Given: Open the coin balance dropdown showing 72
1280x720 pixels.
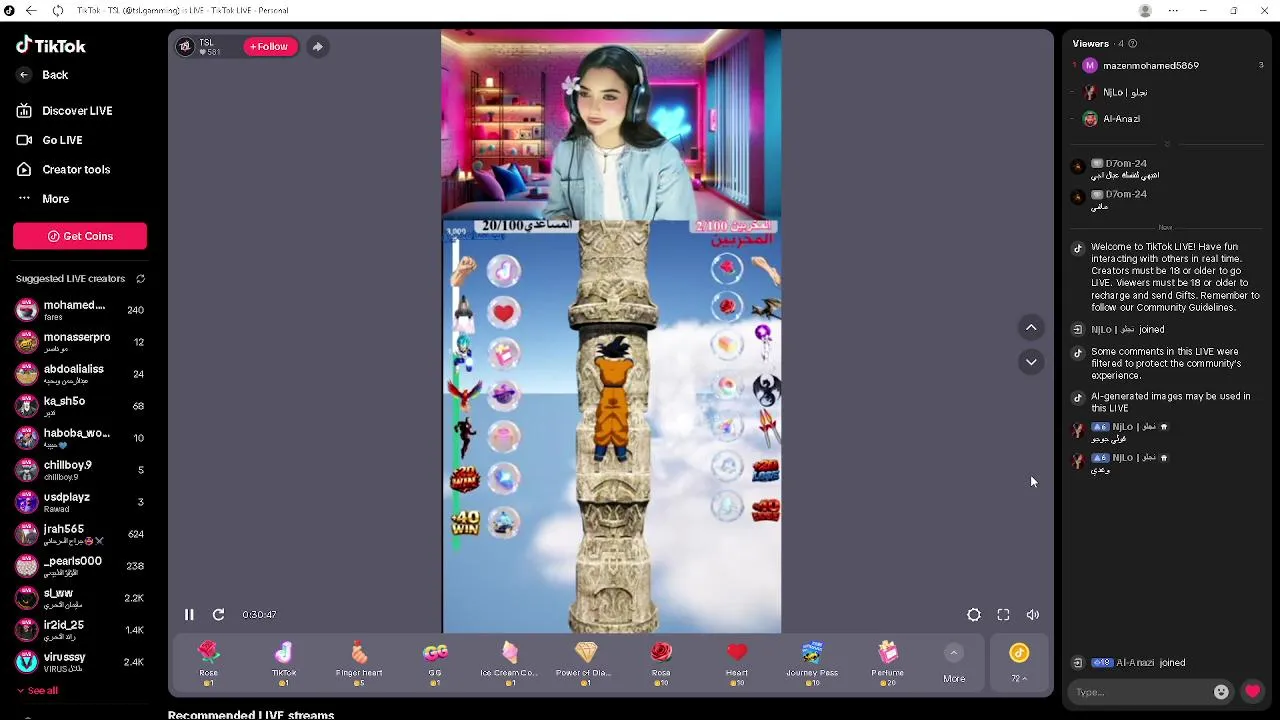Looking at the screenshot, I should pos(1019,664).
